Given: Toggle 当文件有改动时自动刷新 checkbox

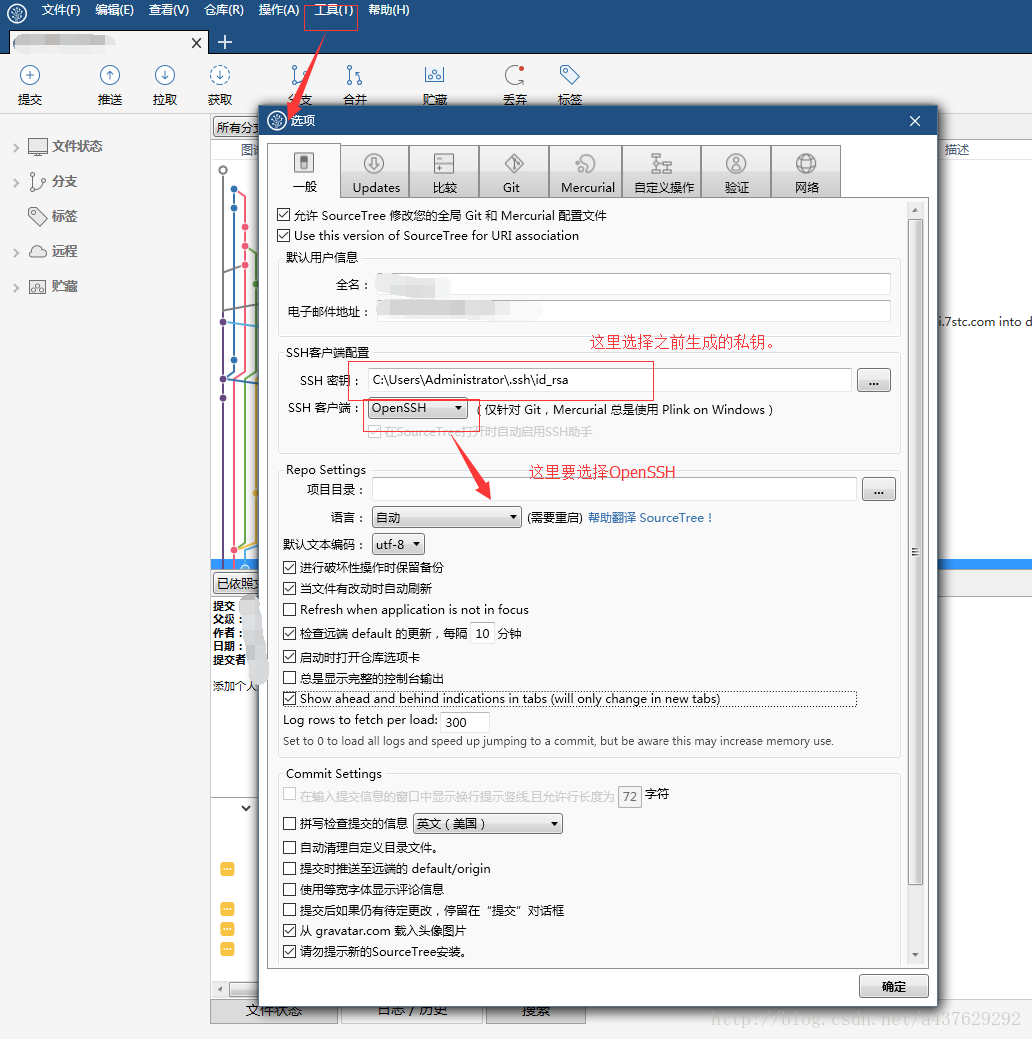Looking at the screenshot, I should pyautogui.click(x=289, y=588).
